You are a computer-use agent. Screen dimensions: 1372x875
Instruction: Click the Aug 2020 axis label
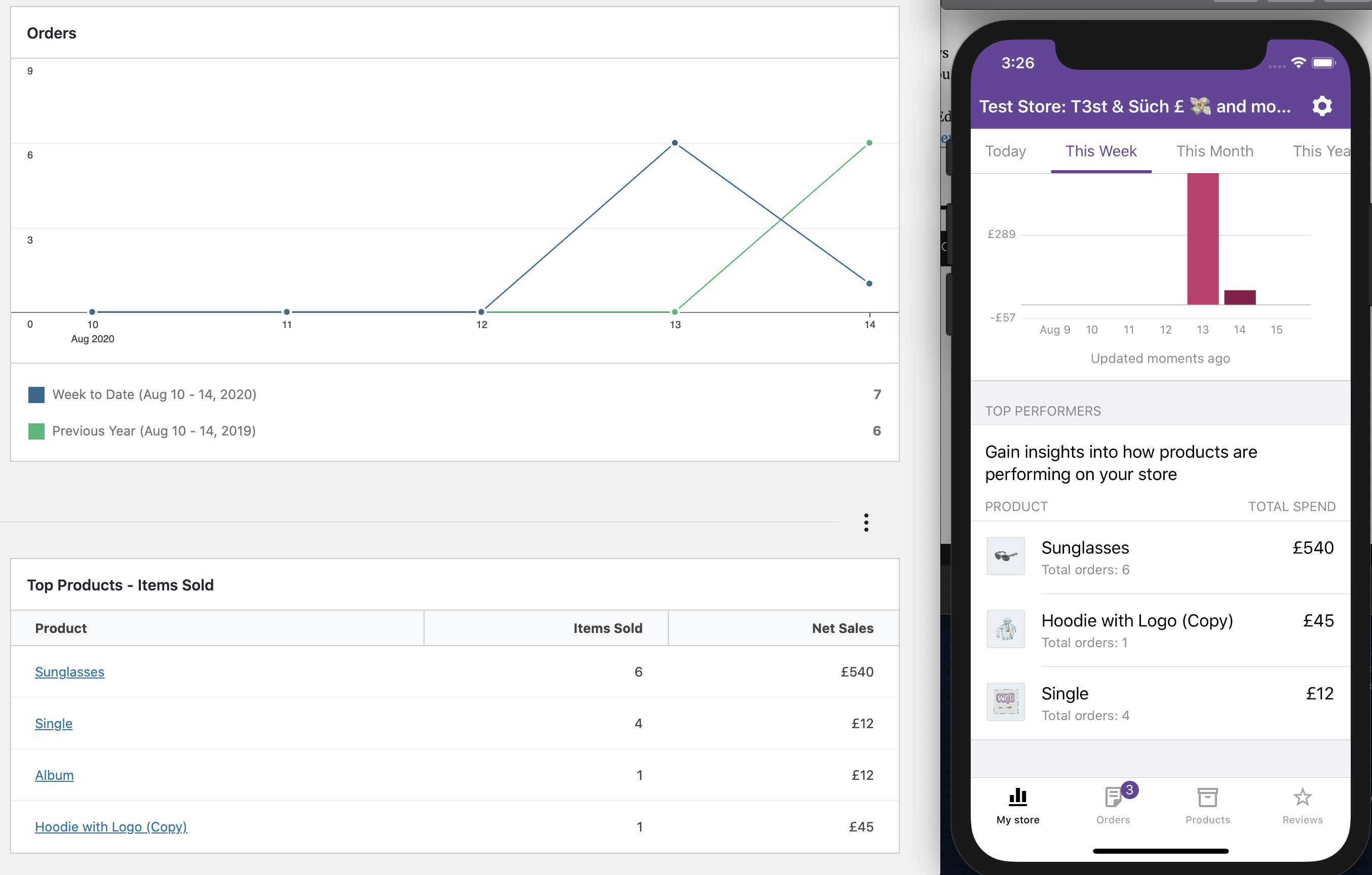(x=92, y=339)
